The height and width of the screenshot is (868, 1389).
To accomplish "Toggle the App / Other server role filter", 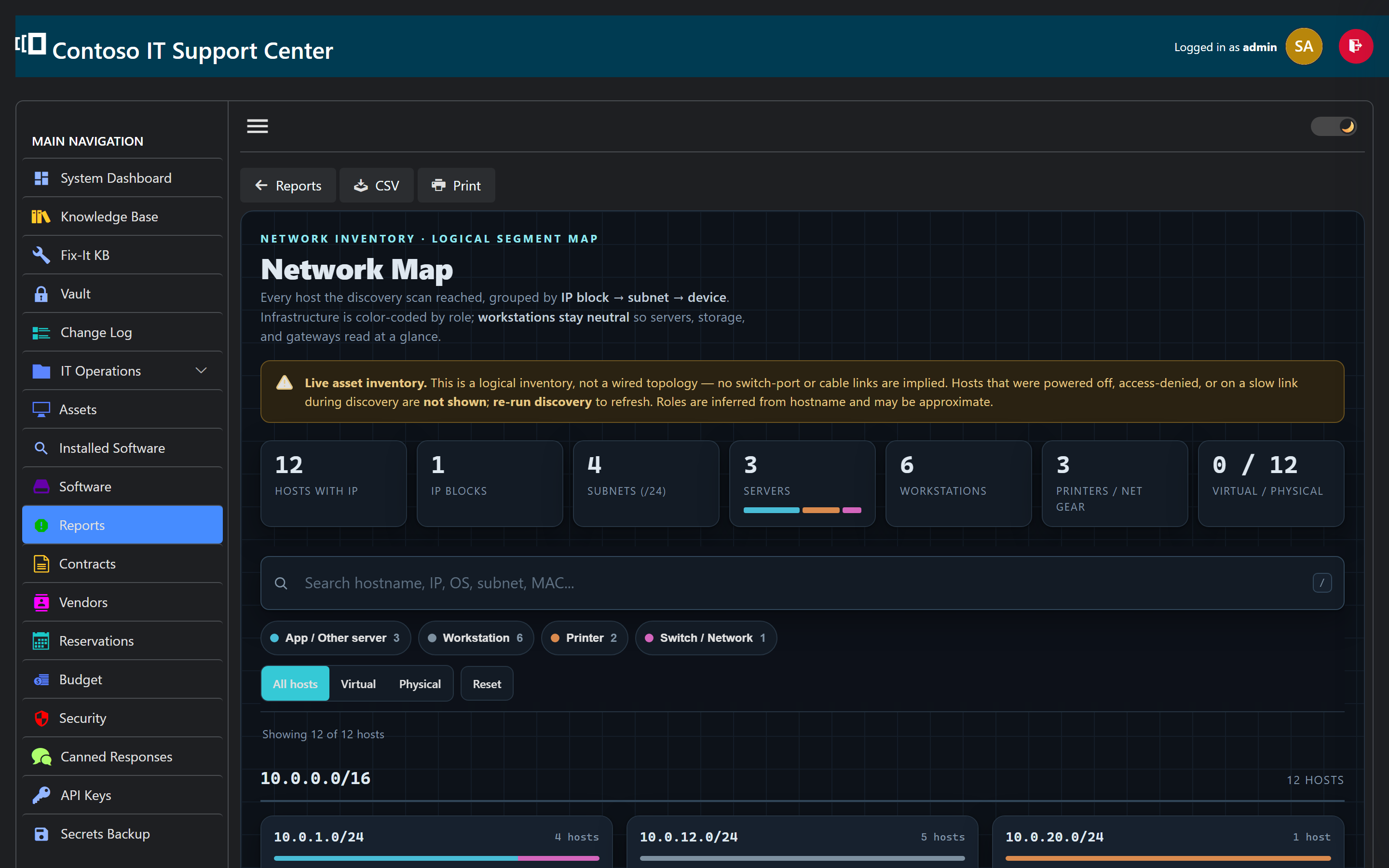I will click(336, 638).
